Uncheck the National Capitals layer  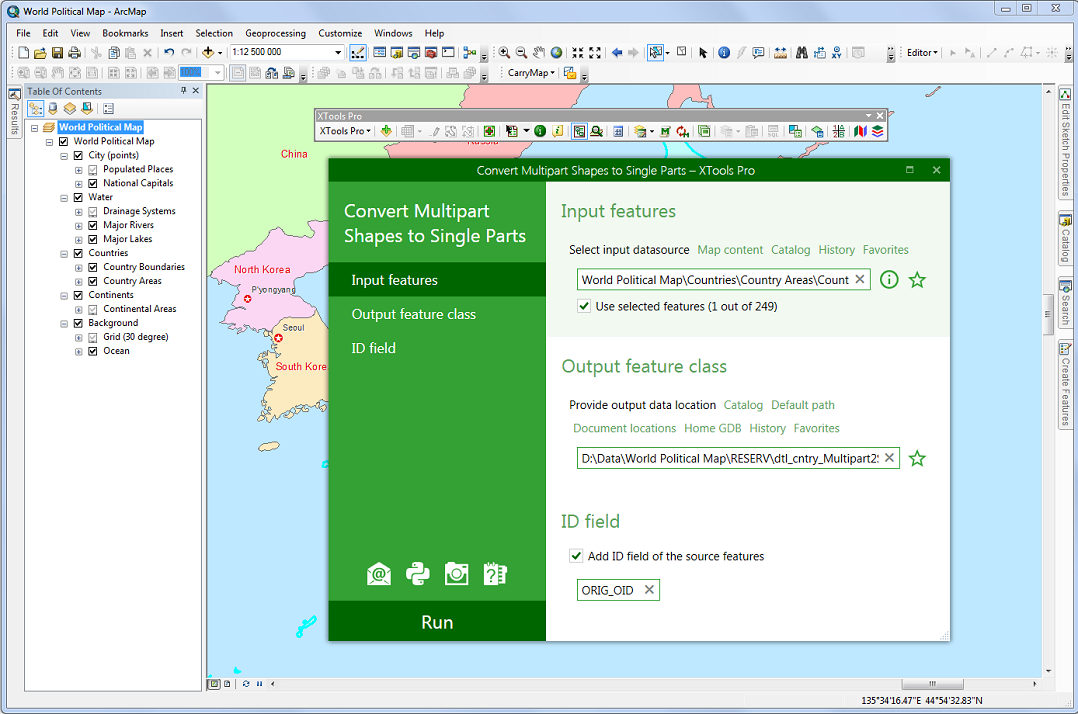pyautogui.click(x=93, y=183)
